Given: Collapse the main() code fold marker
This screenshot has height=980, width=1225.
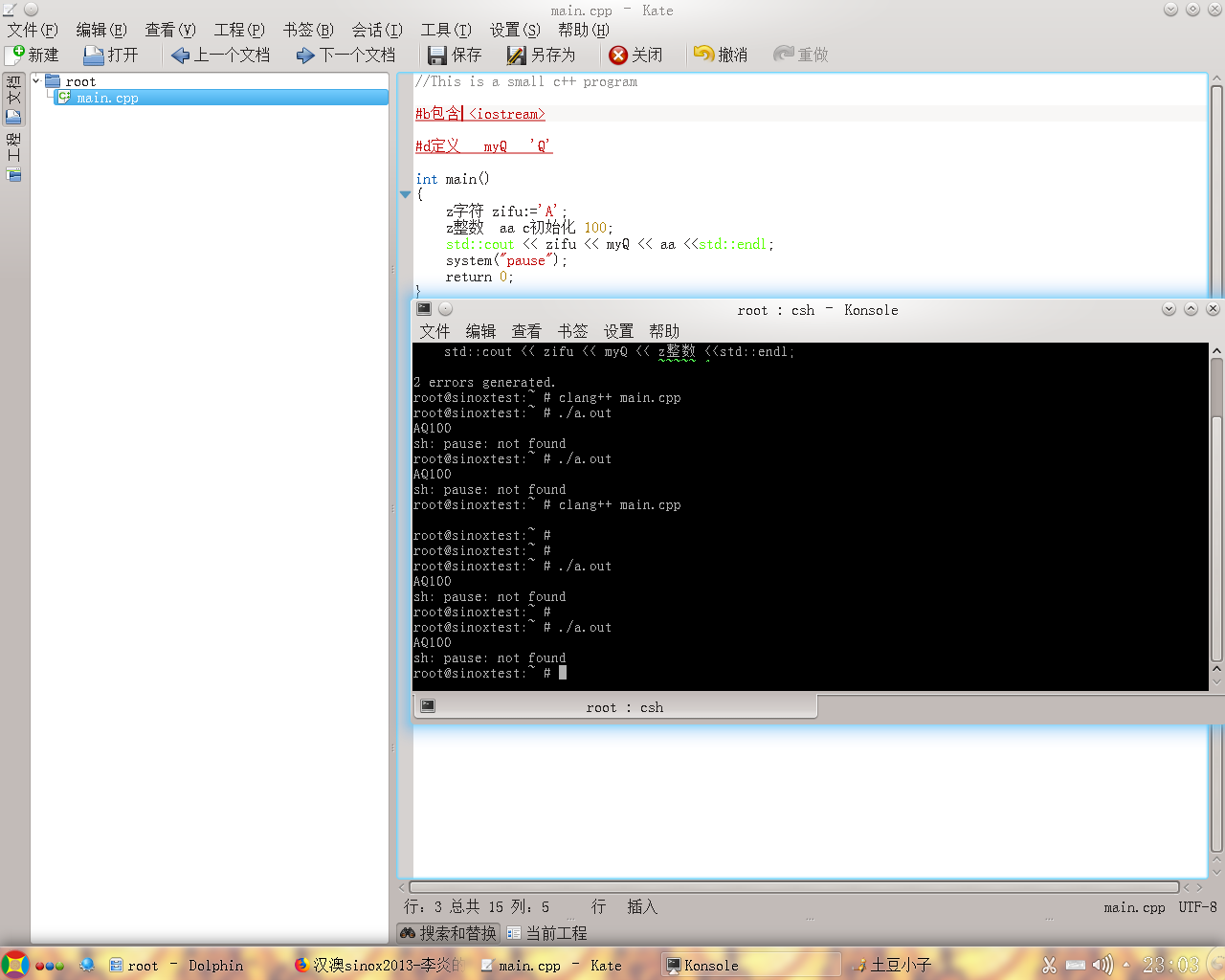Looking at the screenshot, I should [405, 194].
